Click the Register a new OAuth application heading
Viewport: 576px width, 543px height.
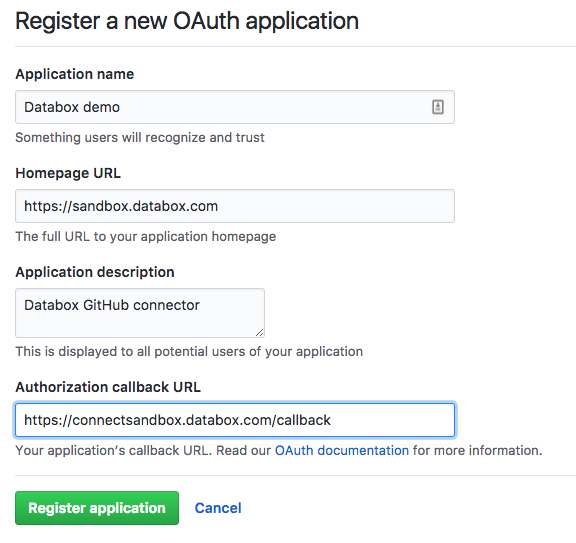coord(187,21)
